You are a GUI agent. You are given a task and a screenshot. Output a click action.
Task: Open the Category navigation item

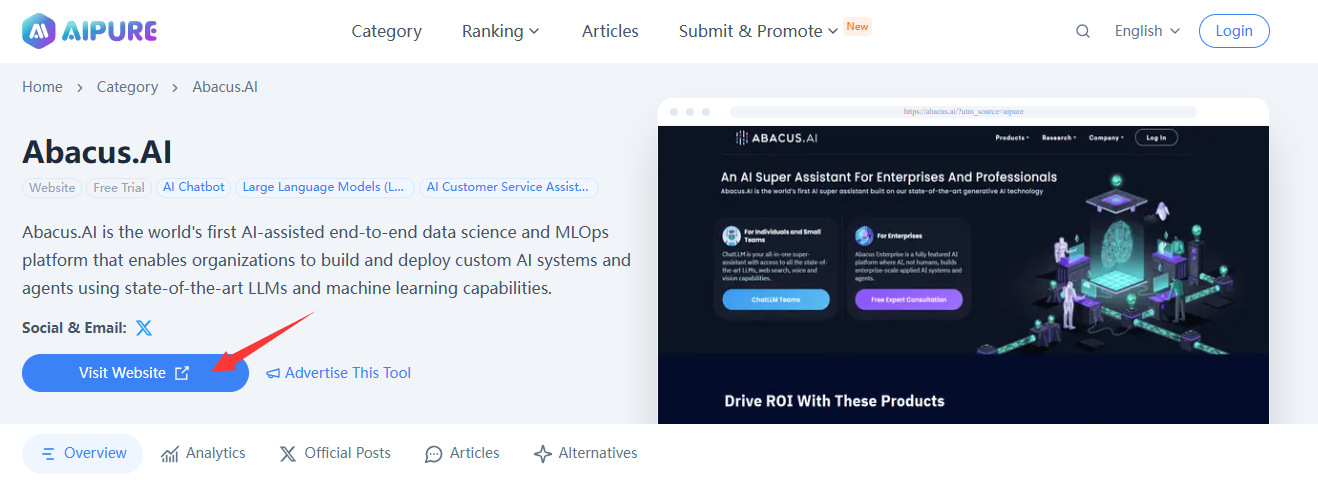click(386, 31)
